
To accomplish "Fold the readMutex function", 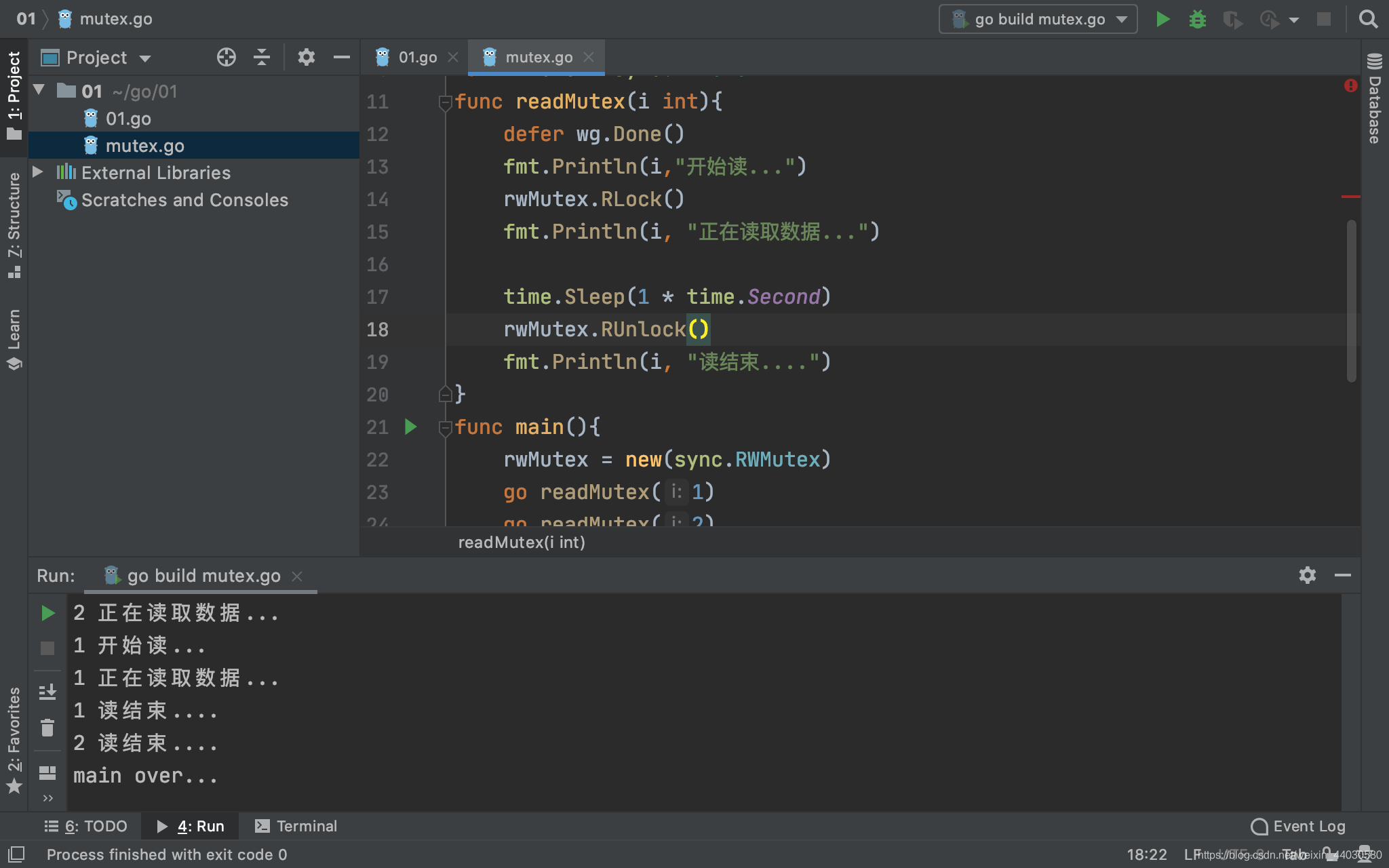I will tap(445, 102).
